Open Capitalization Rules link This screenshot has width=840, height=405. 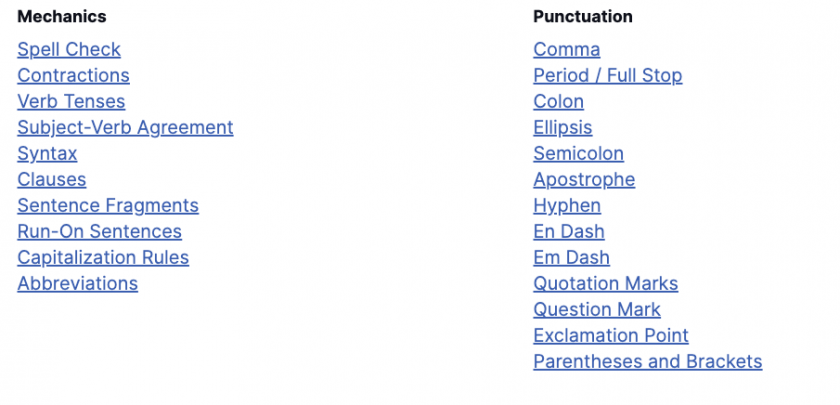tap(103, 258)
